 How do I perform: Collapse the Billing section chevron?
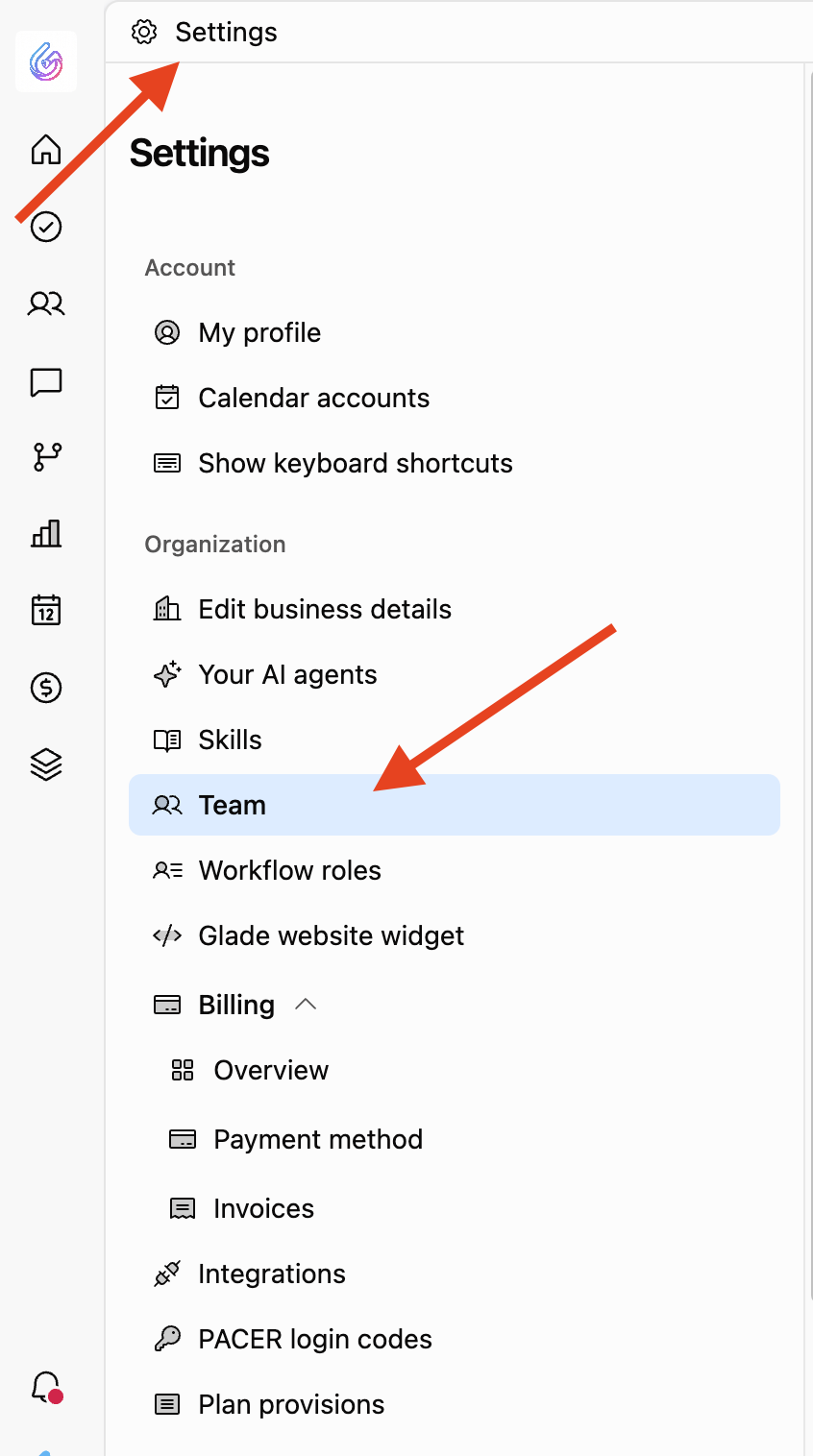tap(306, 1005)
